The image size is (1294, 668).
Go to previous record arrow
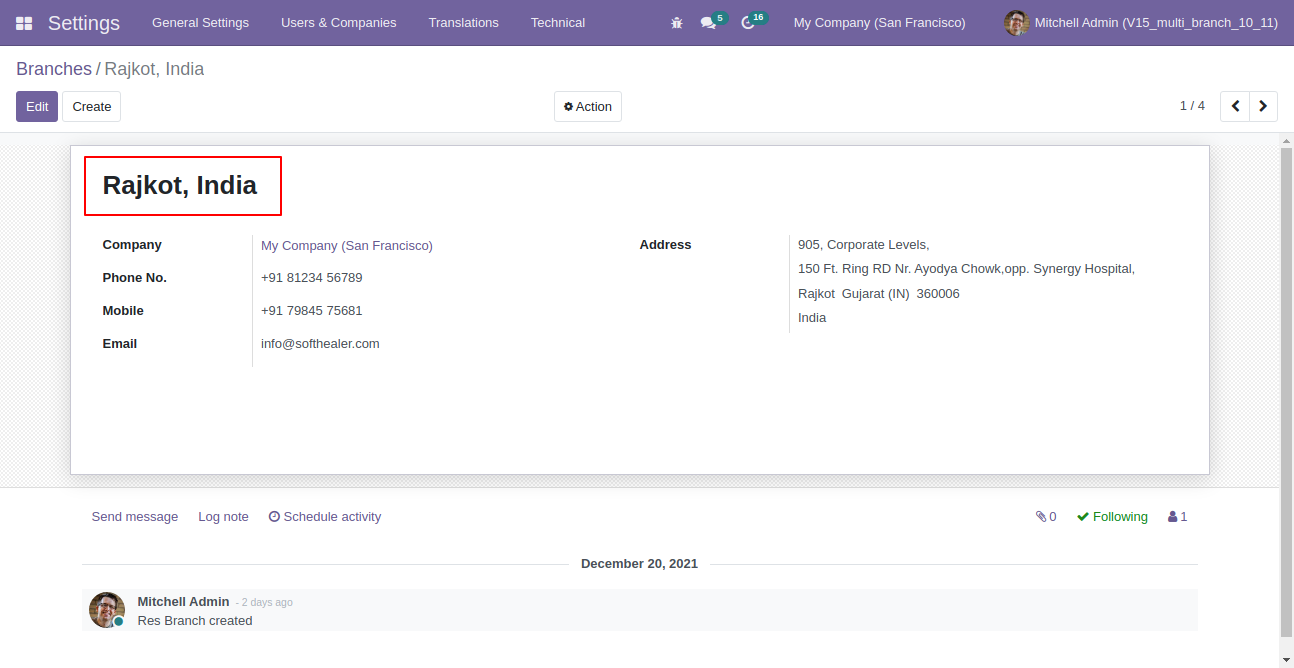pyautogui.click(x=1235, y=106)
